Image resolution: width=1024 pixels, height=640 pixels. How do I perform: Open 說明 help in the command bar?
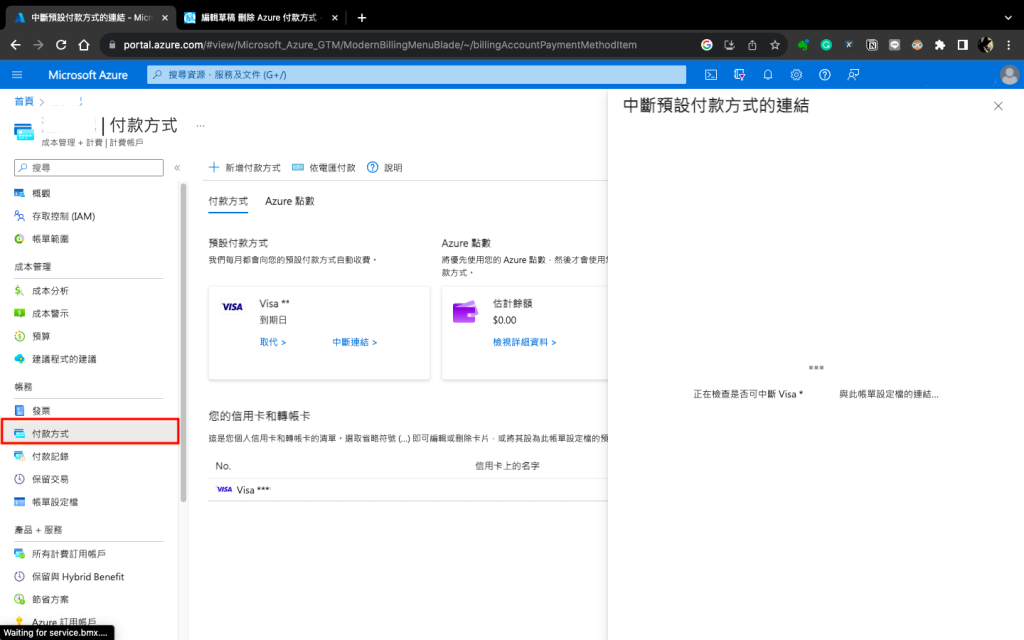385,168
